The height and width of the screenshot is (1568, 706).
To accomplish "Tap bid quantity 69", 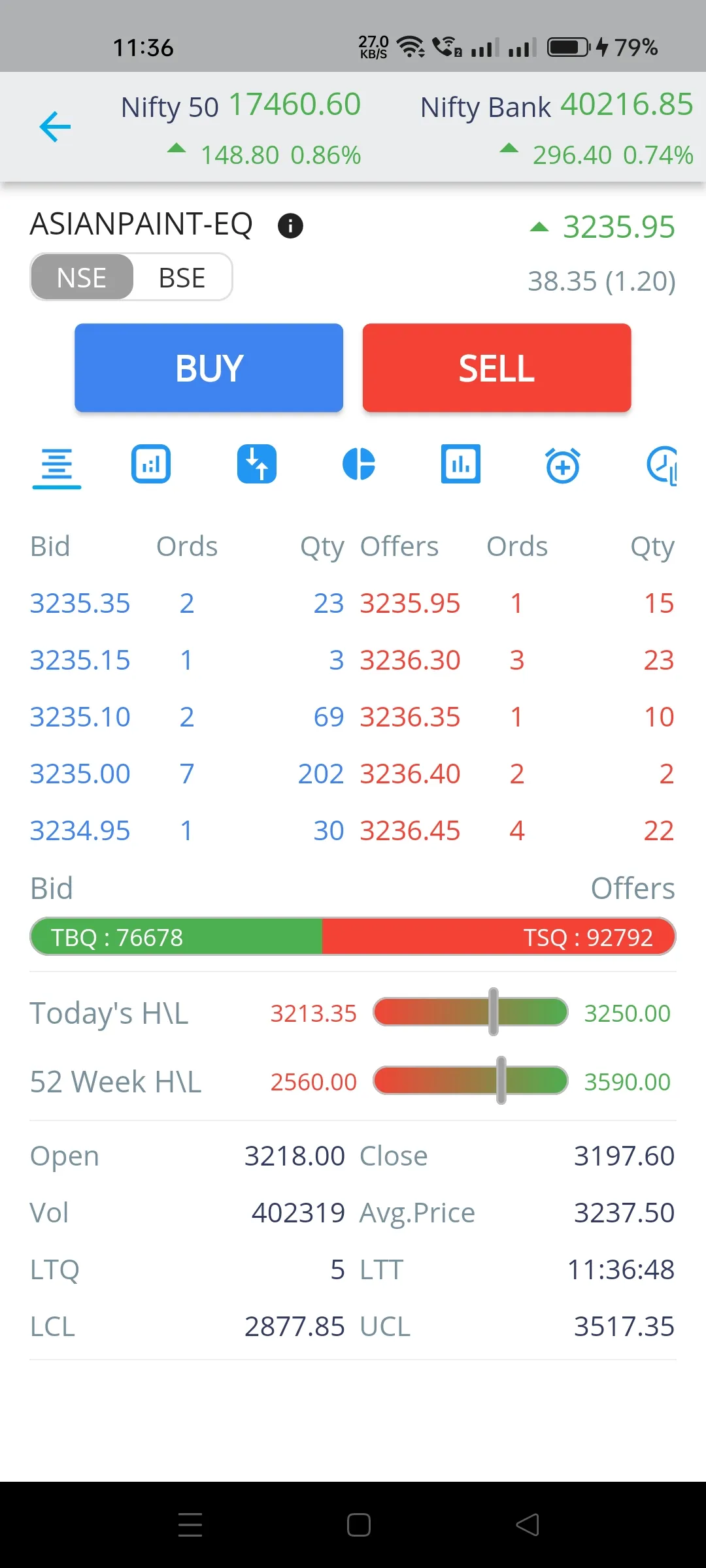I will [329, 717].
